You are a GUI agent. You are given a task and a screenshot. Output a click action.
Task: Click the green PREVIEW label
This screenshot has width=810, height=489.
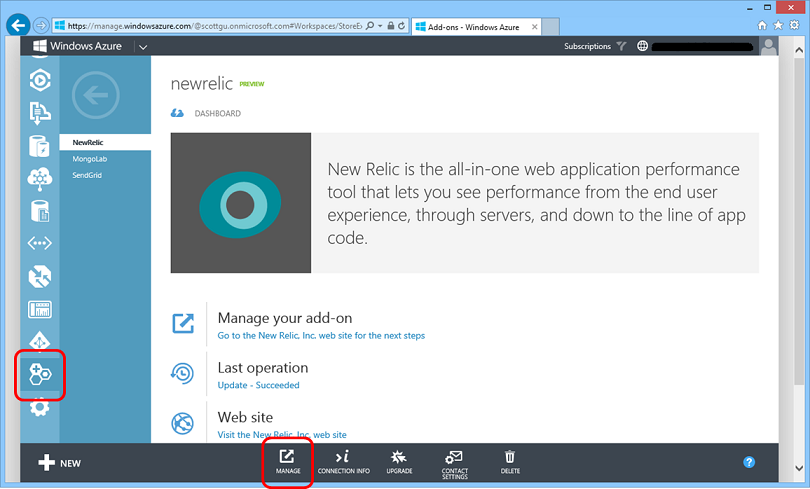[x=252, y=84]
